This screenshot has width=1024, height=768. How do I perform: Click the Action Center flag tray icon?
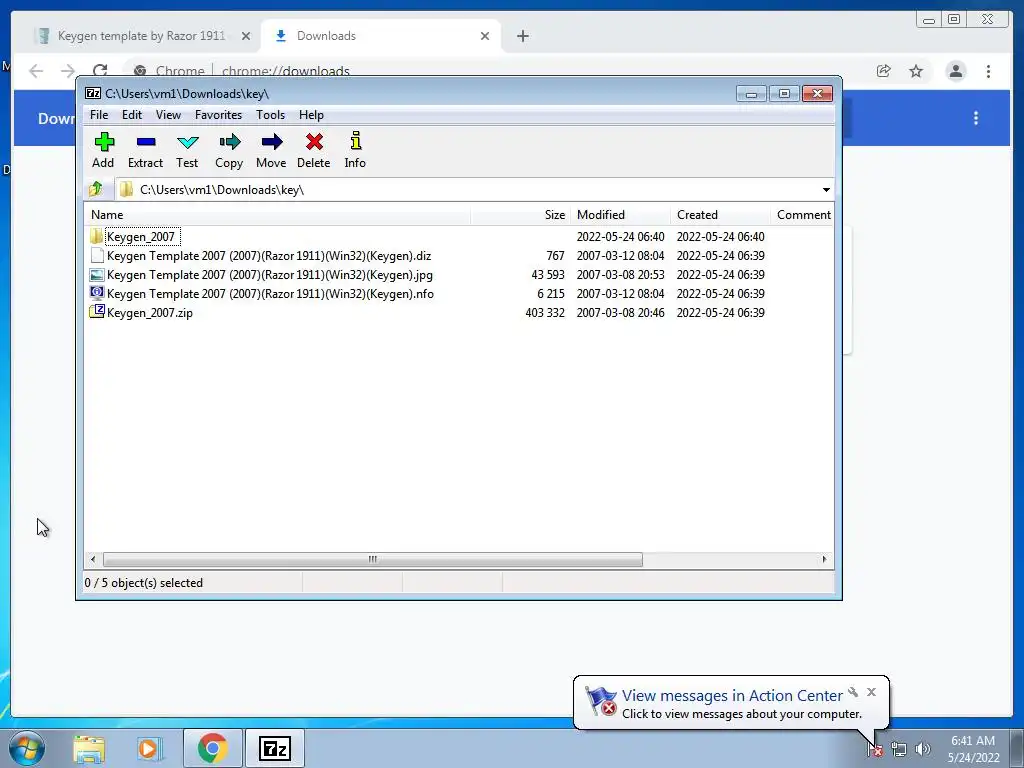(x=875, y=749)
